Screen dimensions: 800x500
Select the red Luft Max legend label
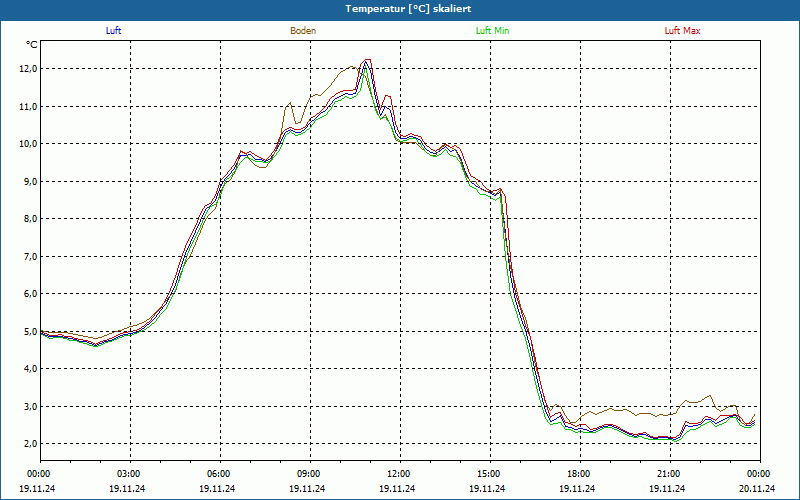[x=682, y=31]
